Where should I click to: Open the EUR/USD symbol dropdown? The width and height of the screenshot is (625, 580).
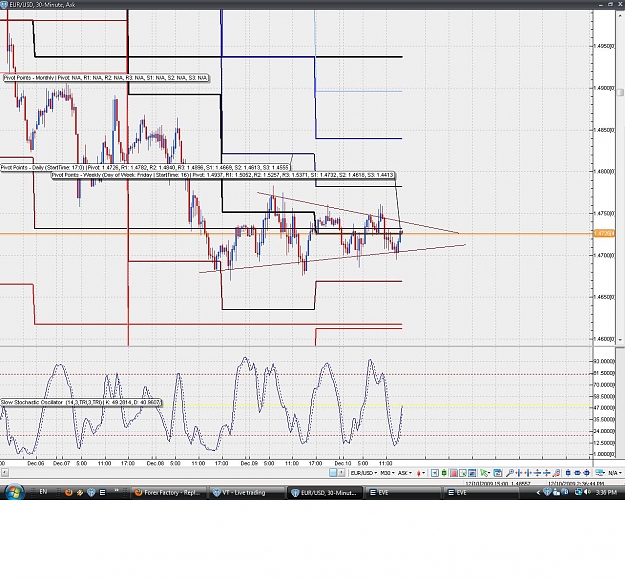(x=364, y=473)
